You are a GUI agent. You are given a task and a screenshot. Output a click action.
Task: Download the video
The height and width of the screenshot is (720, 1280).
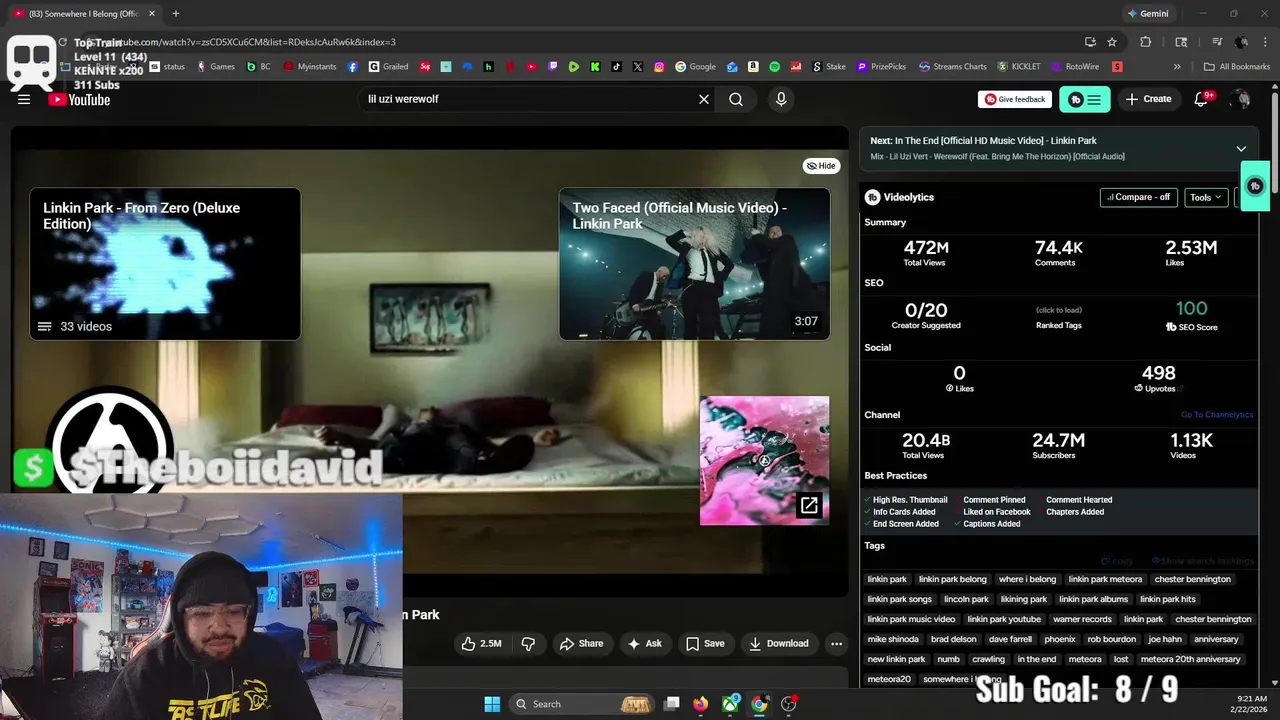tap(779, 643)
